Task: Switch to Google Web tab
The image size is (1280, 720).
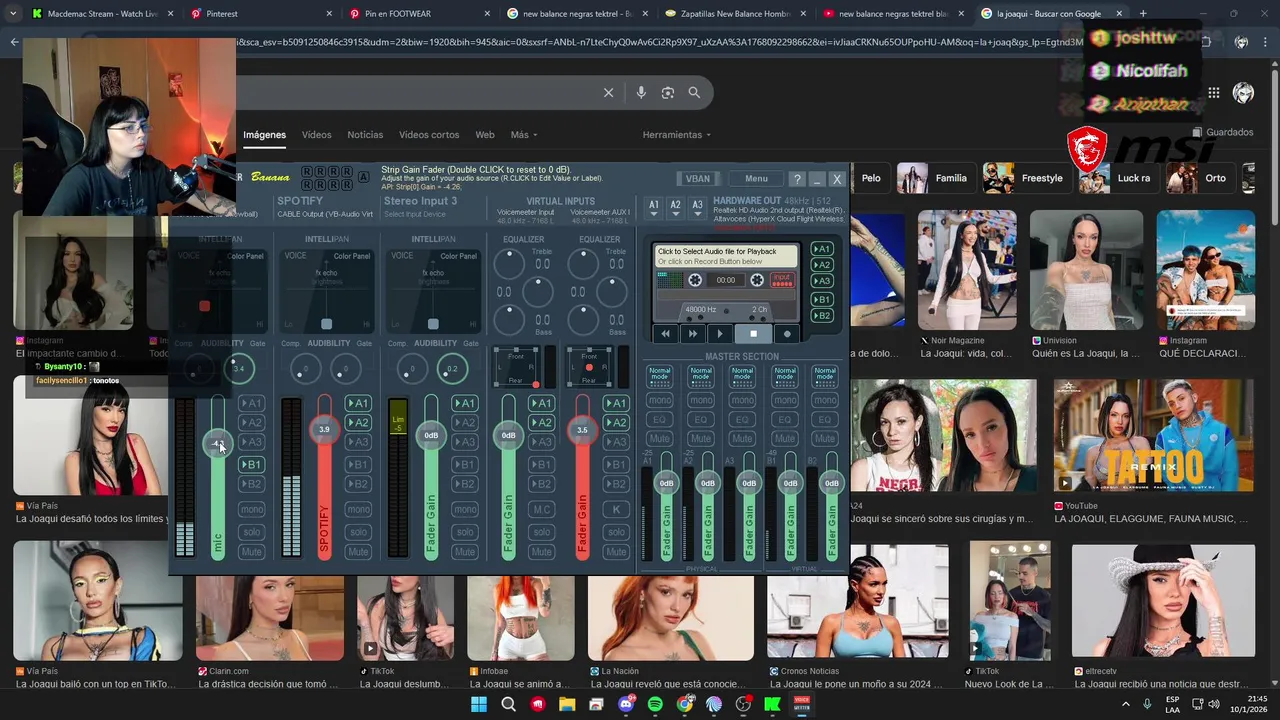Action: click(x=485, y=135)
